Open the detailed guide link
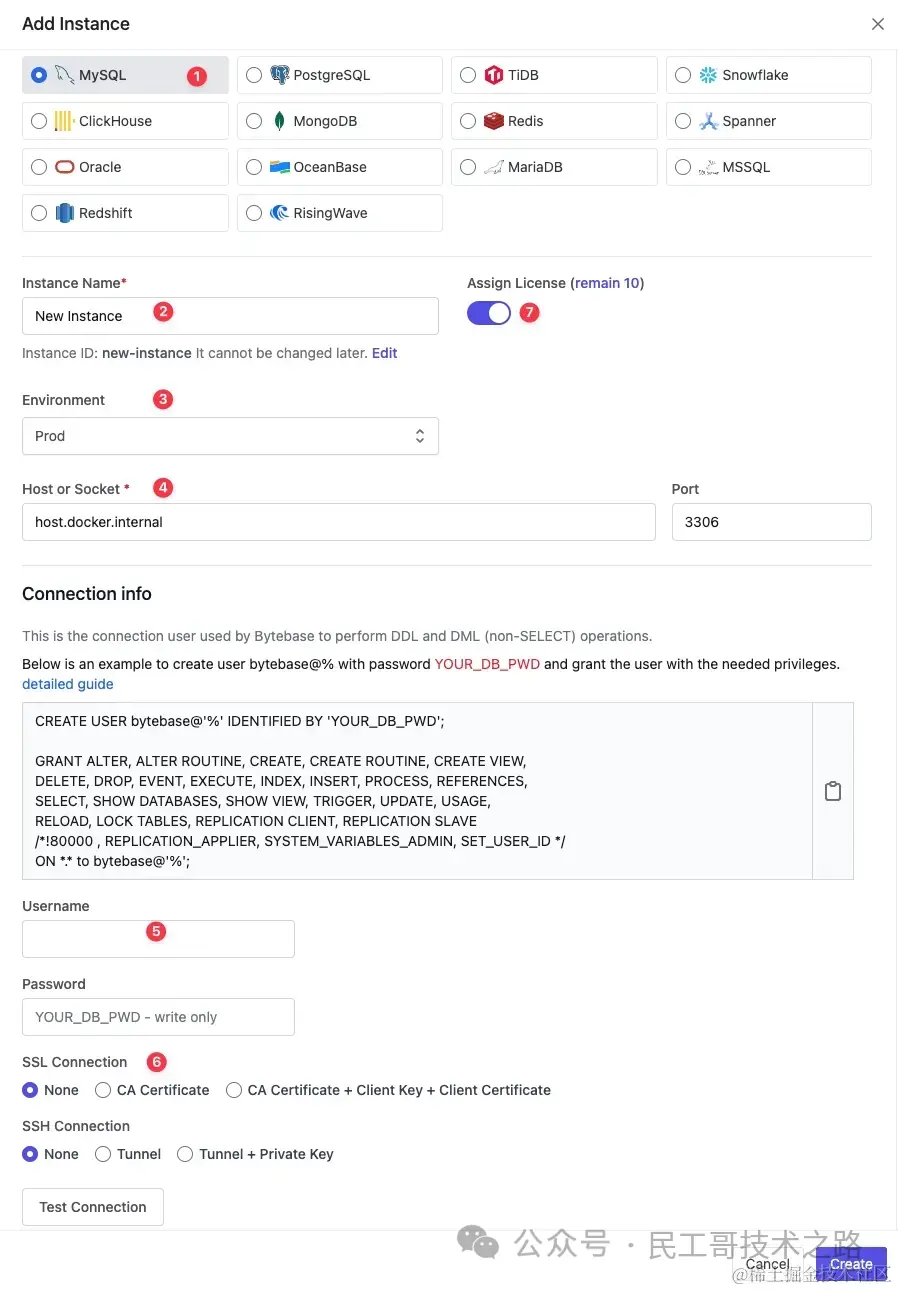 (x=68, y=684)
